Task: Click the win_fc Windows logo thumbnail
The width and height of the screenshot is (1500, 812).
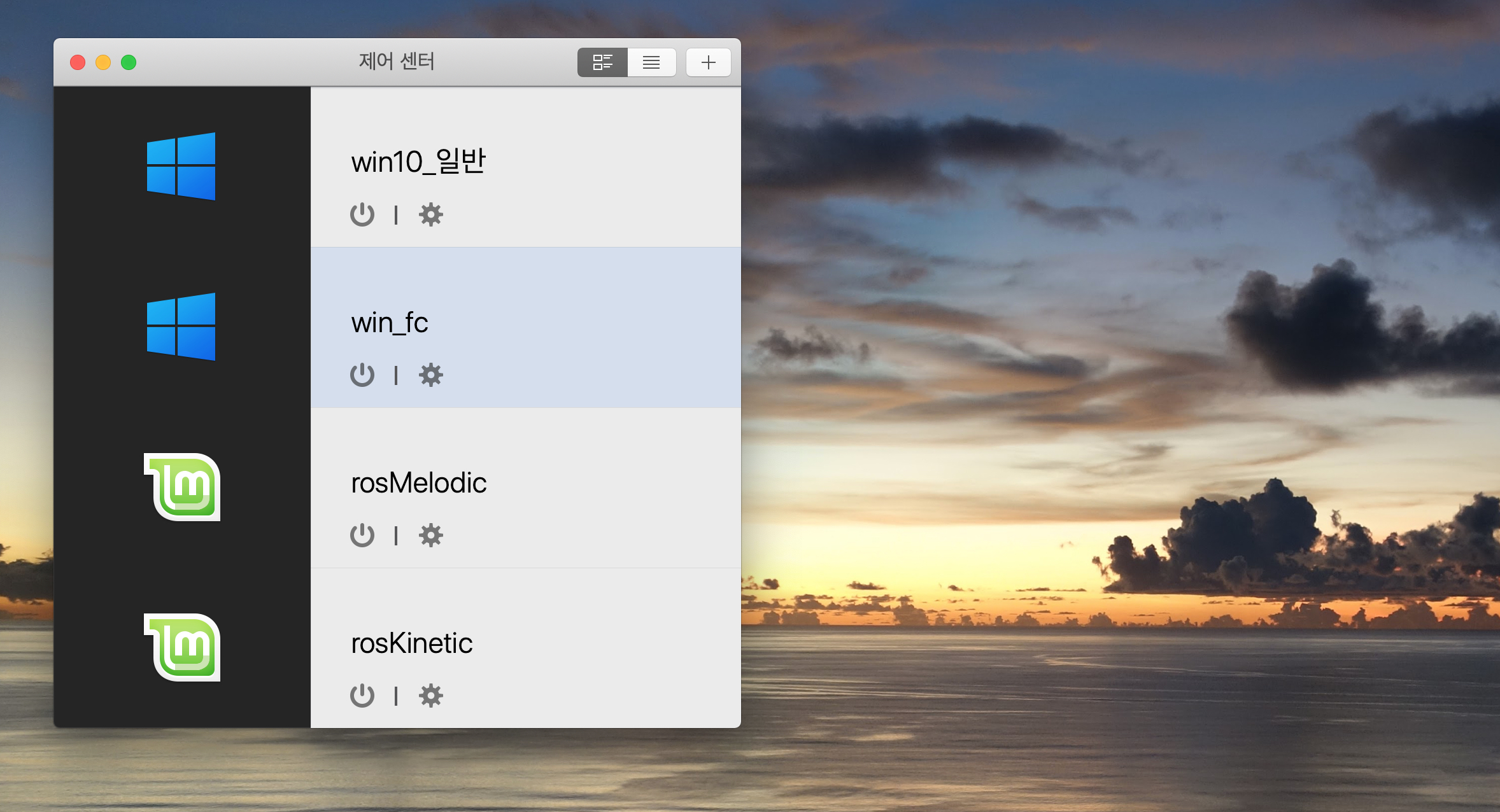Action: [181, 326]
